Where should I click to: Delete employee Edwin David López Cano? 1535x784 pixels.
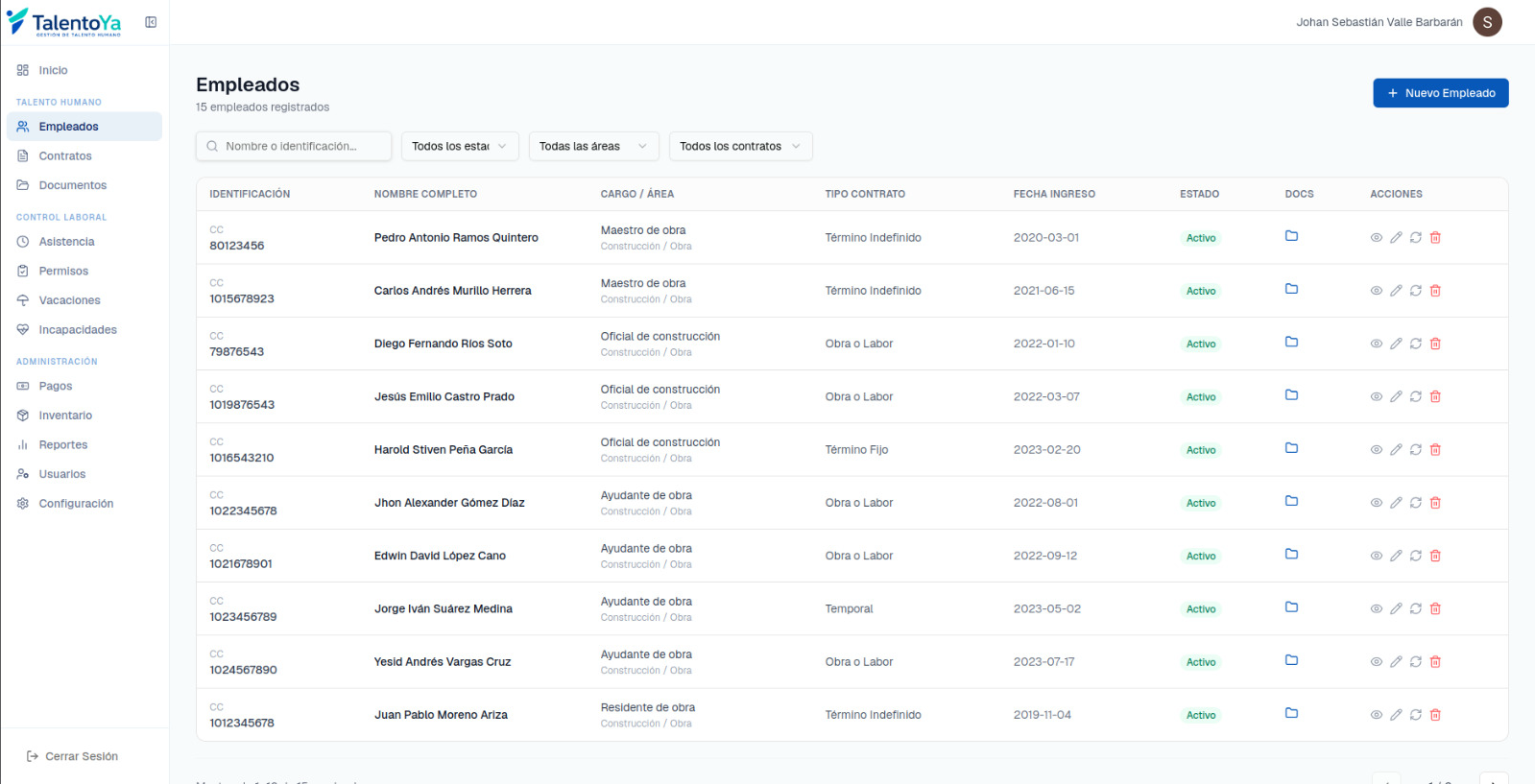pyautogui.click(x=1435, y=556)
